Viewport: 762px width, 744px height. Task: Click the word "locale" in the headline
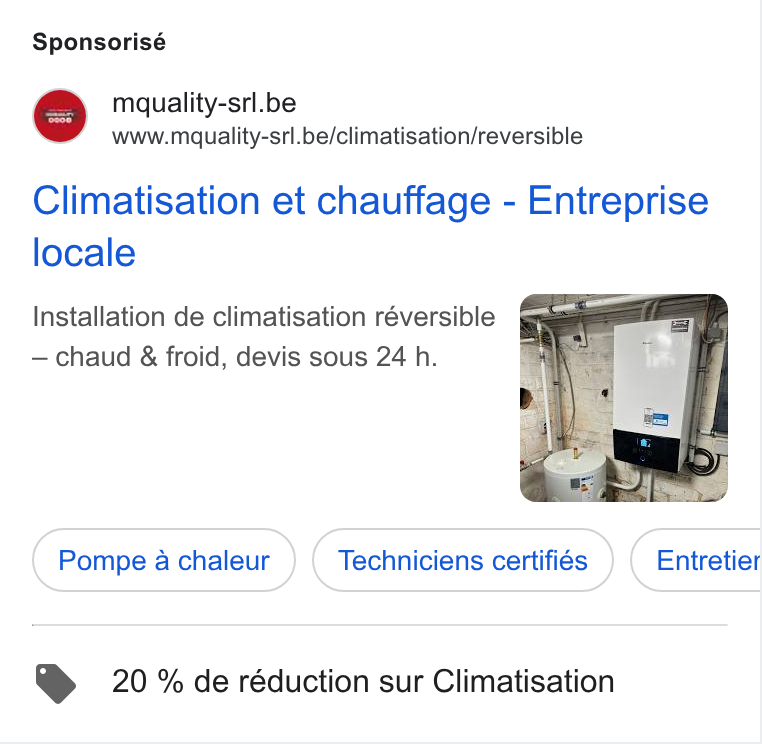[x=84, y=253]
